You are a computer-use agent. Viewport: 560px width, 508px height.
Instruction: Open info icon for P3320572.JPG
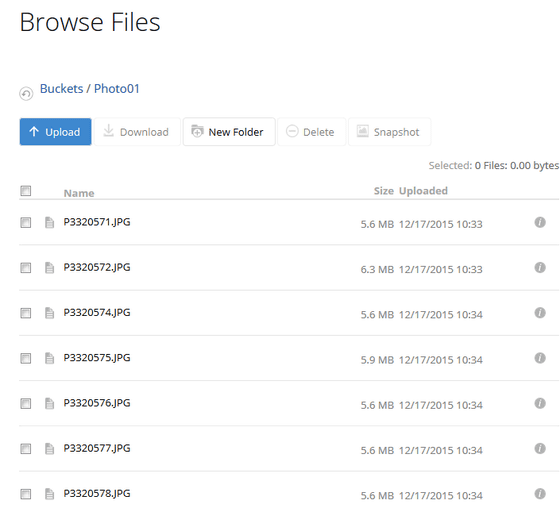coord(540,268)
